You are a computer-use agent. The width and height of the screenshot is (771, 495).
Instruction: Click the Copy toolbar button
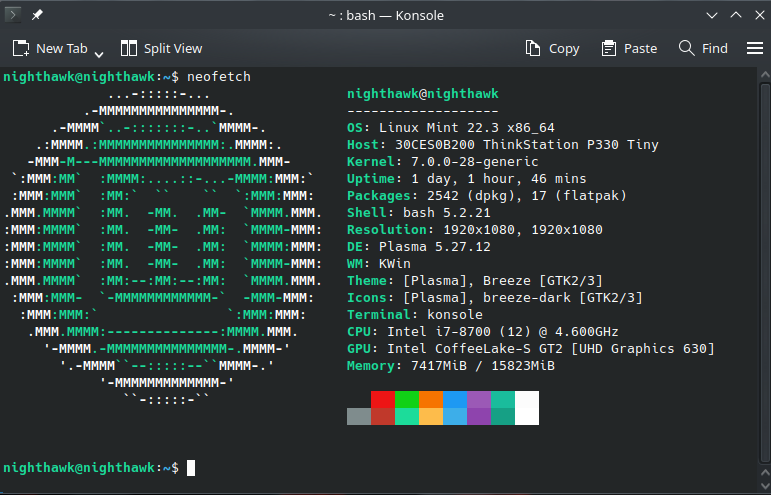tap(552, 48)
